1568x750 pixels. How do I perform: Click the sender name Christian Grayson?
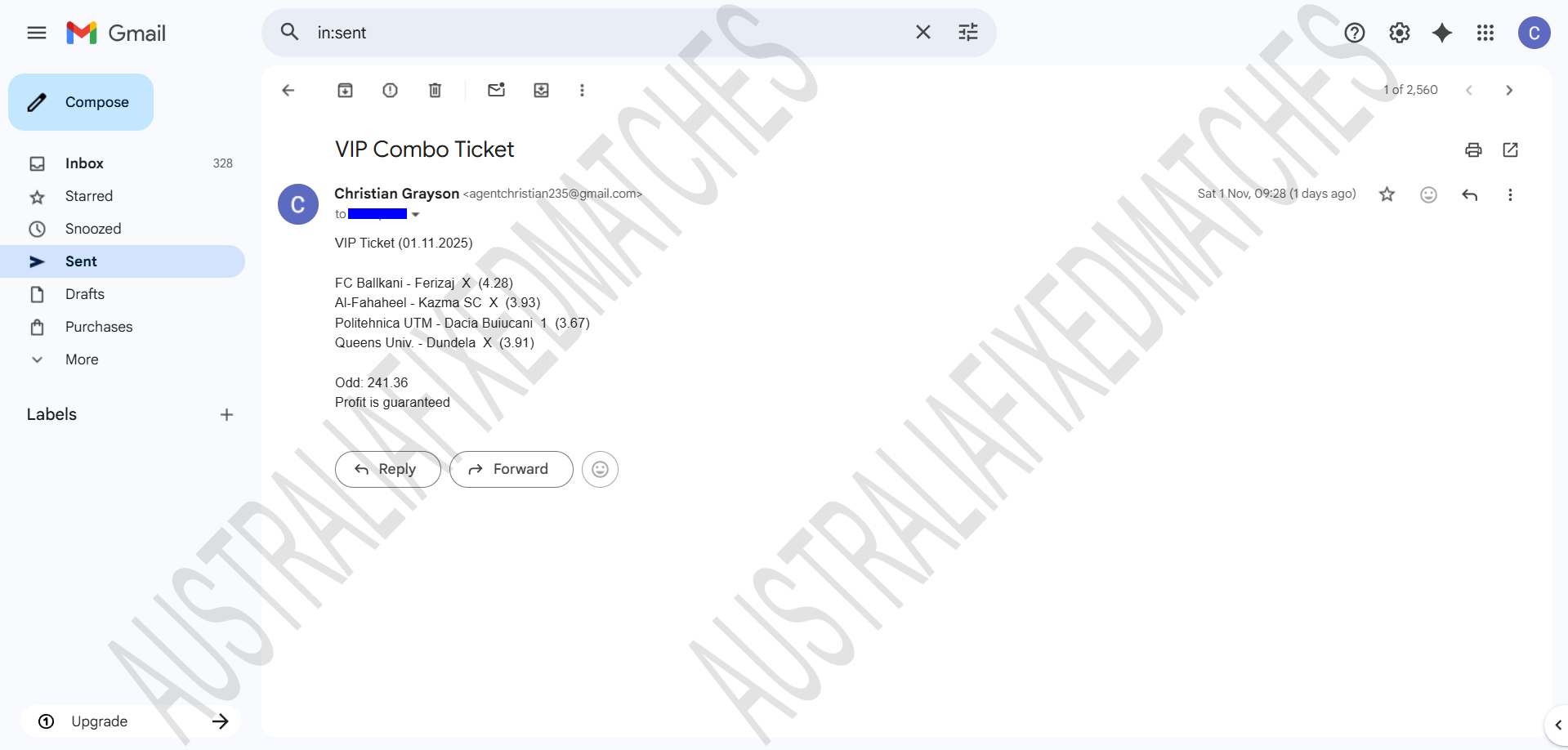397,194
